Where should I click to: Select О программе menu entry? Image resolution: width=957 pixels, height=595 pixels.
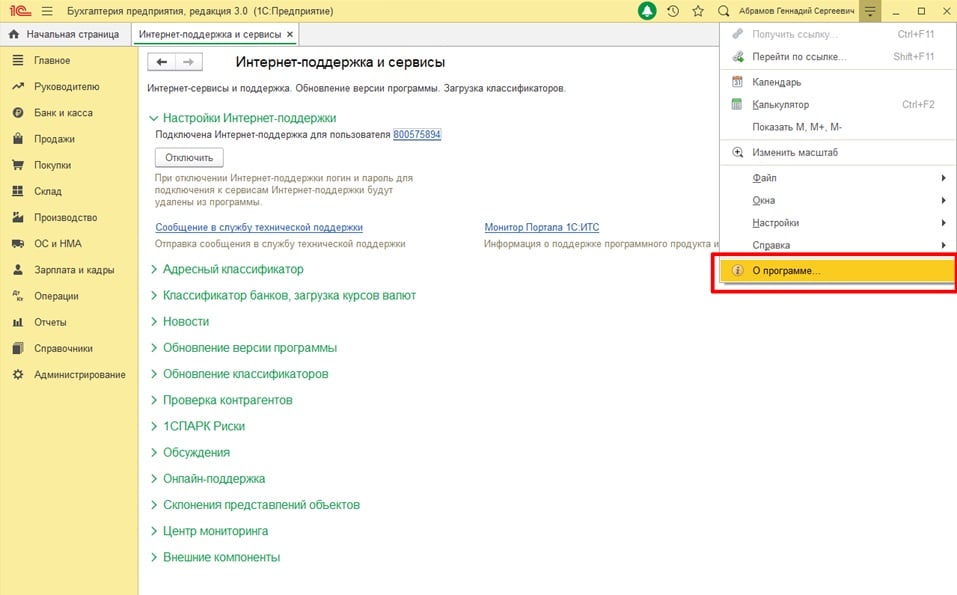tap(785, 271)
